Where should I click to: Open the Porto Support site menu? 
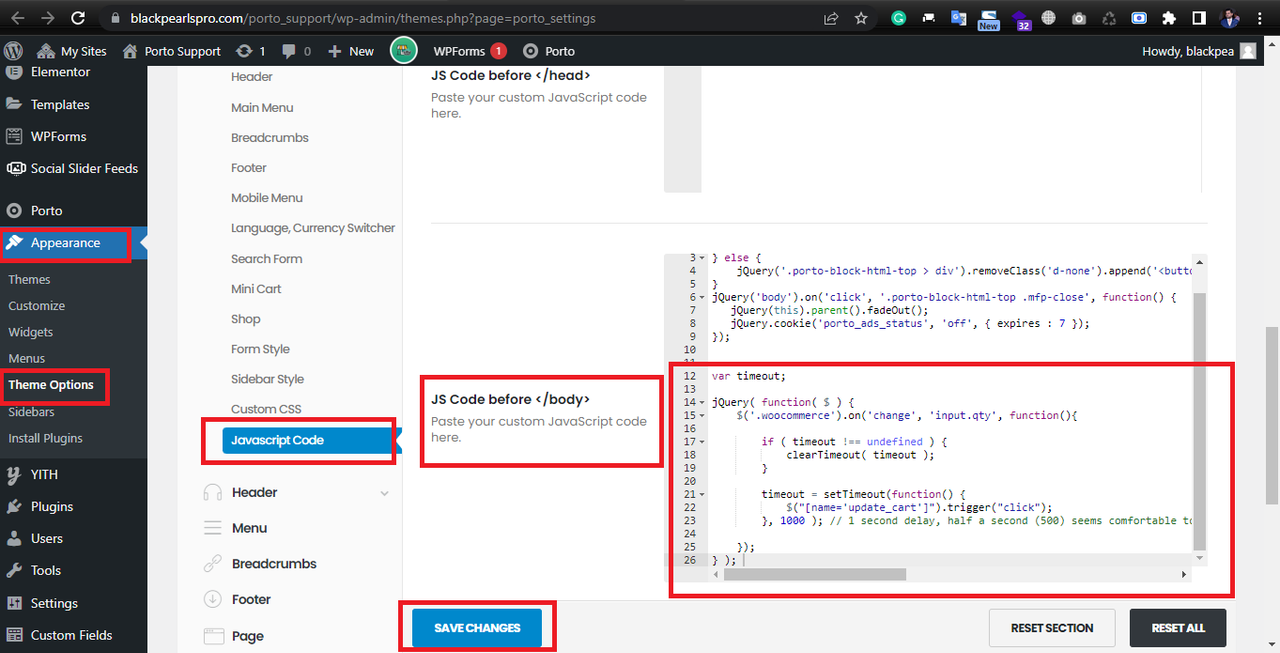tap(171, 51)
